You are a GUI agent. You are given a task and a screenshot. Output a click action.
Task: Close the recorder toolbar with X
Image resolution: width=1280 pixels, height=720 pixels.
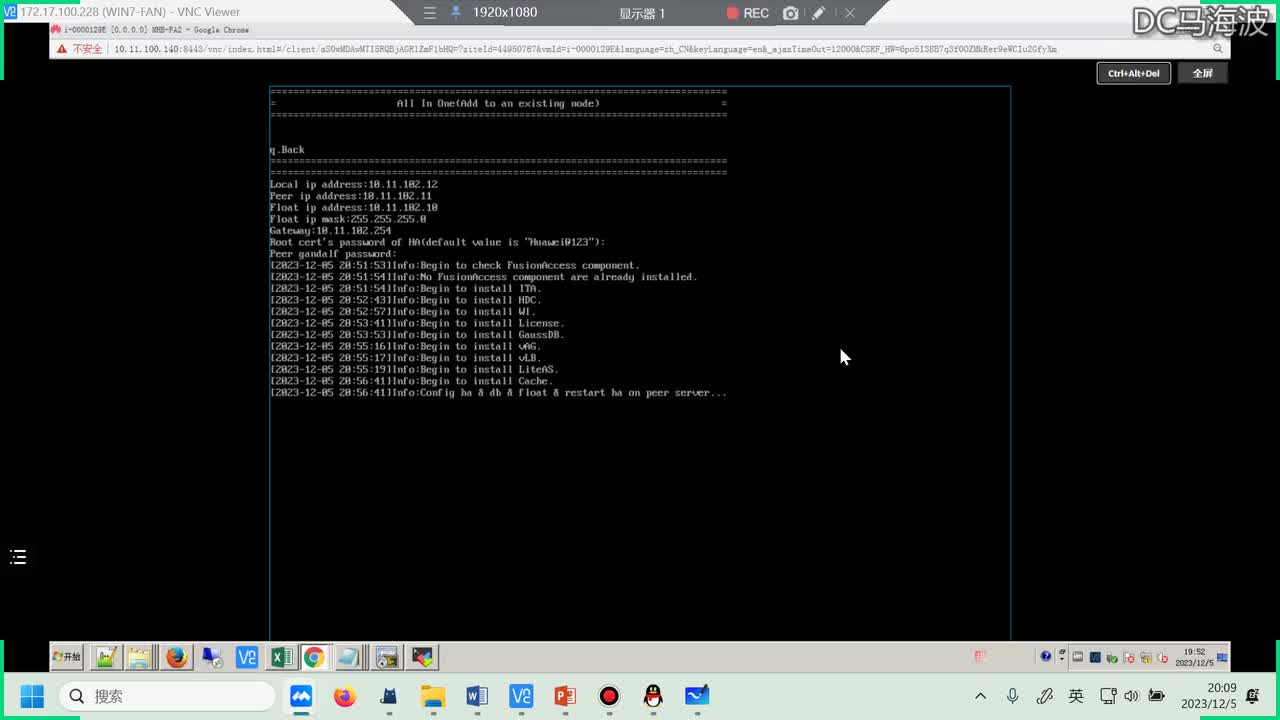(x=849, y=13)
